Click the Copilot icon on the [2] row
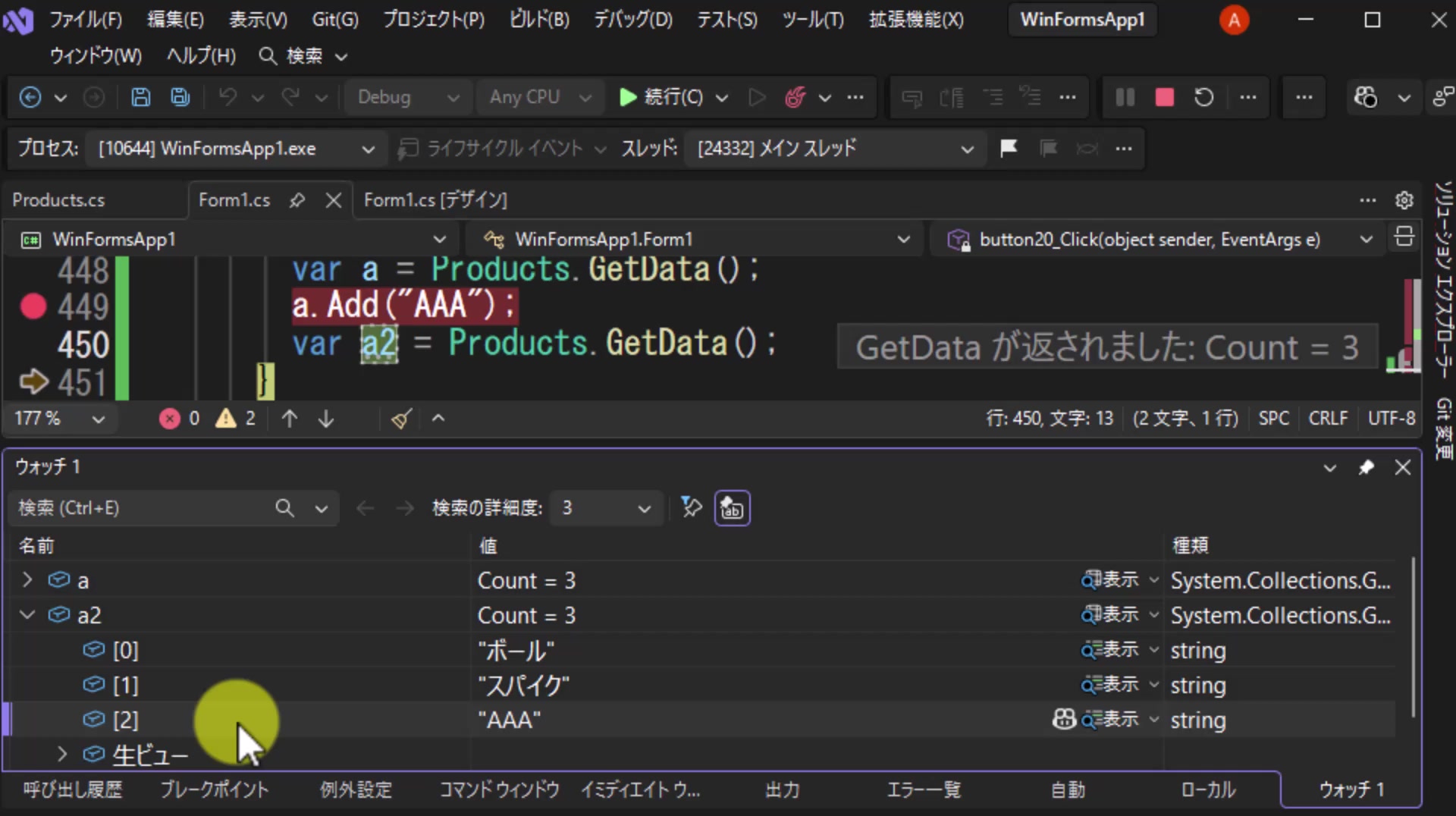 1064,719
